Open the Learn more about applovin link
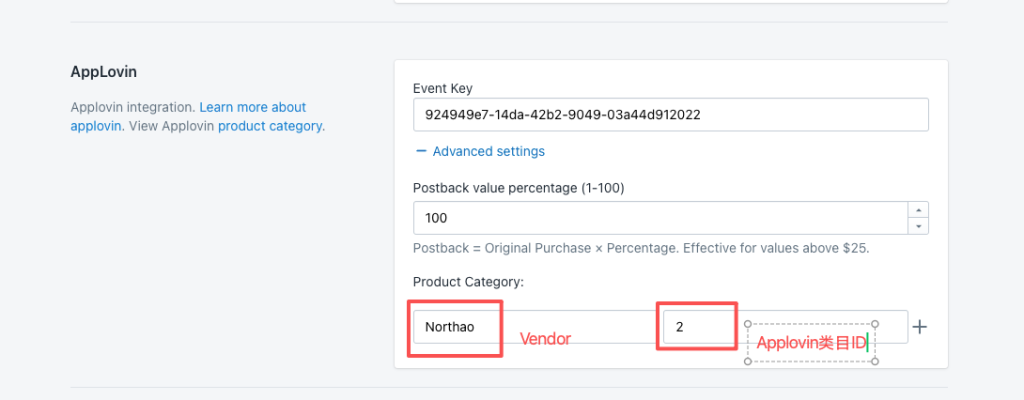This screenshot has width=1024, height=400. (x=253, y=107)
